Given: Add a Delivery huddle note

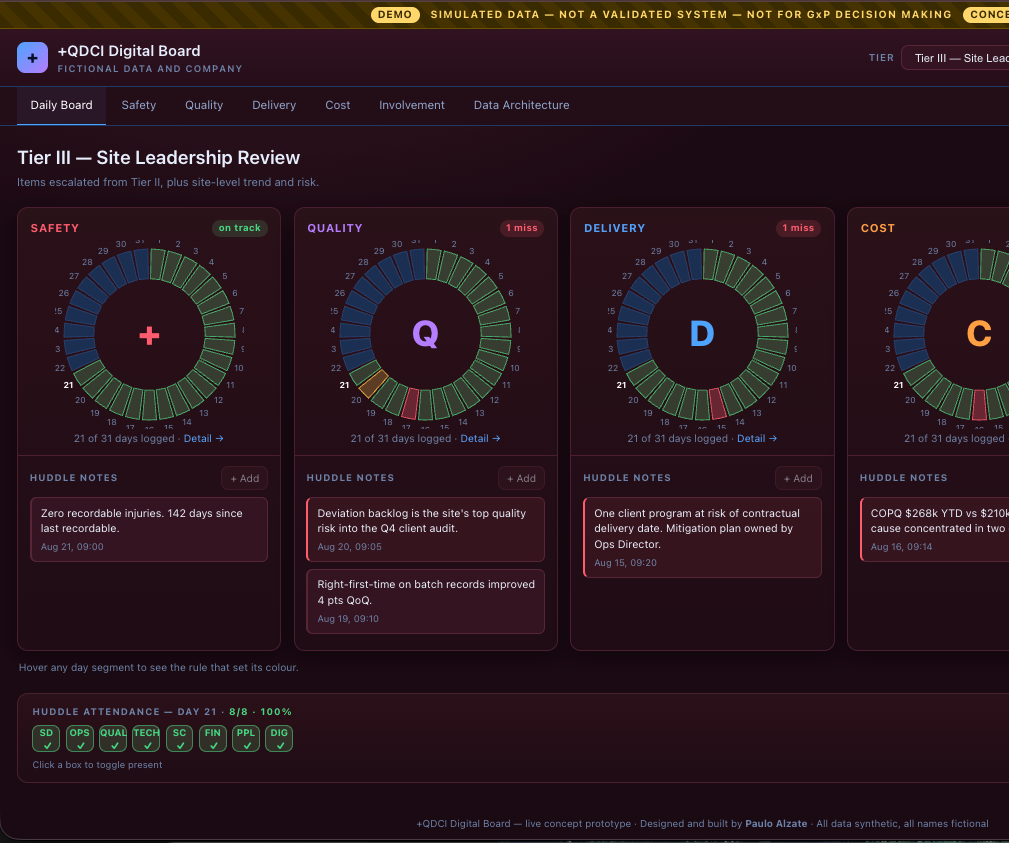Looking at the screenshot, I should pyautogui.click(x=798, y=478).
